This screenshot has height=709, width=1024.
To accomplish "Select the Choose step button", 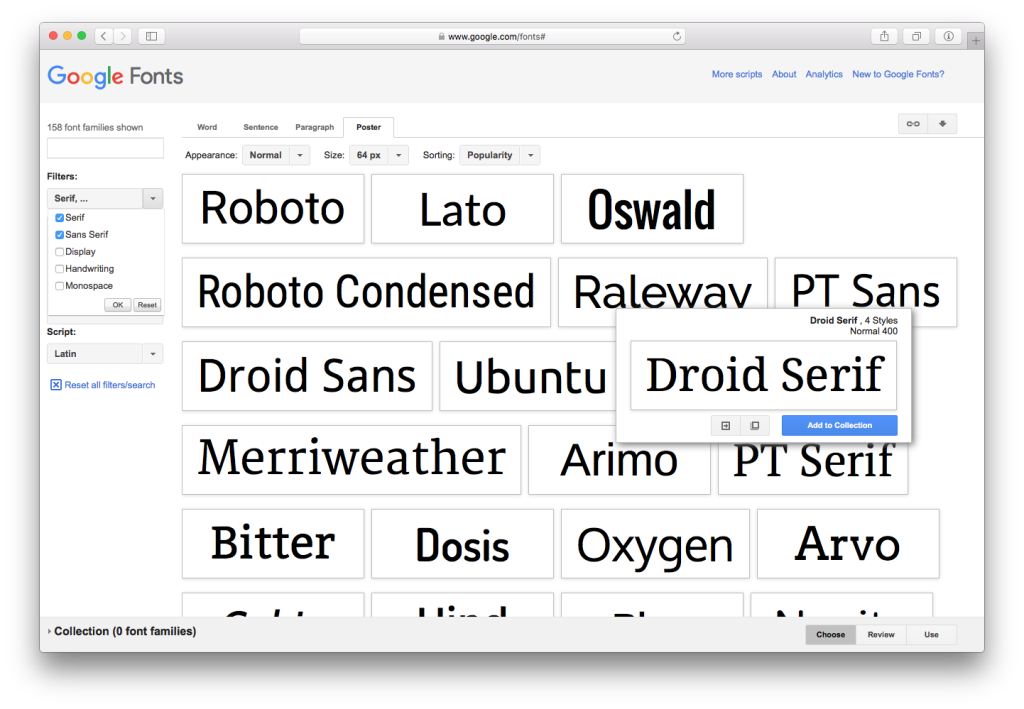I will [x=831, y=635].
